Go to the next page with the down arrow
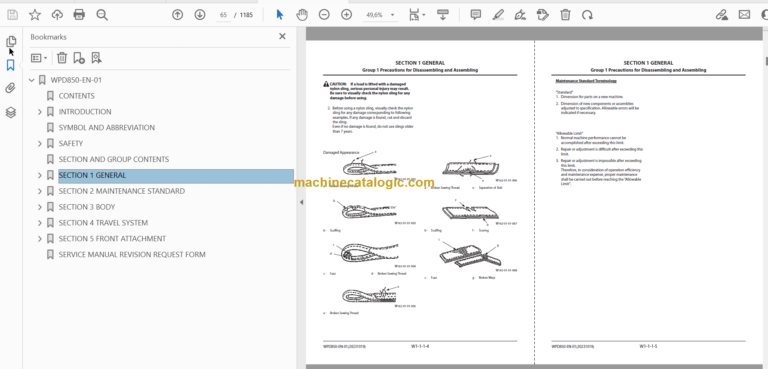Screen dimensions: 768x369 (x=199, y=15)
